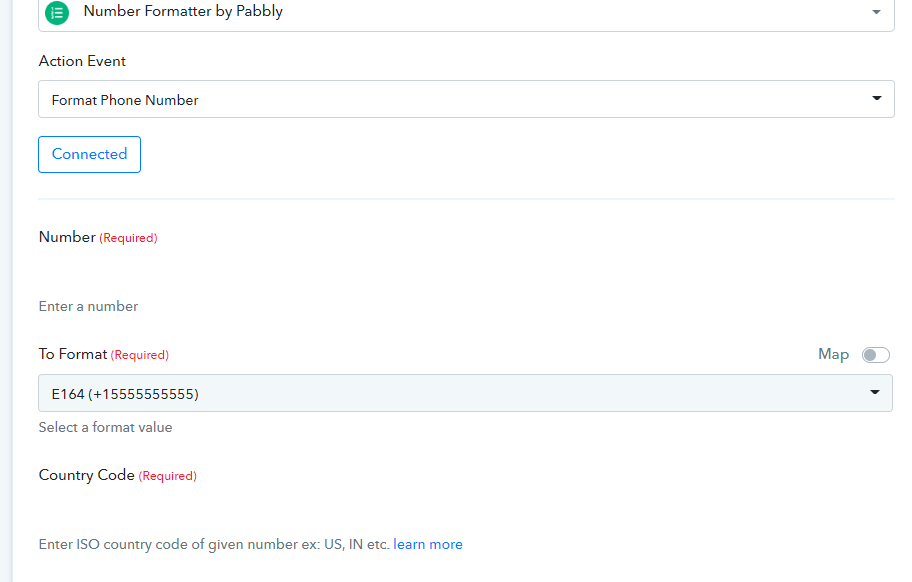Click the Map label next to toggle
Viewport: 912px width, 582px height.
(x=833, y=354)
